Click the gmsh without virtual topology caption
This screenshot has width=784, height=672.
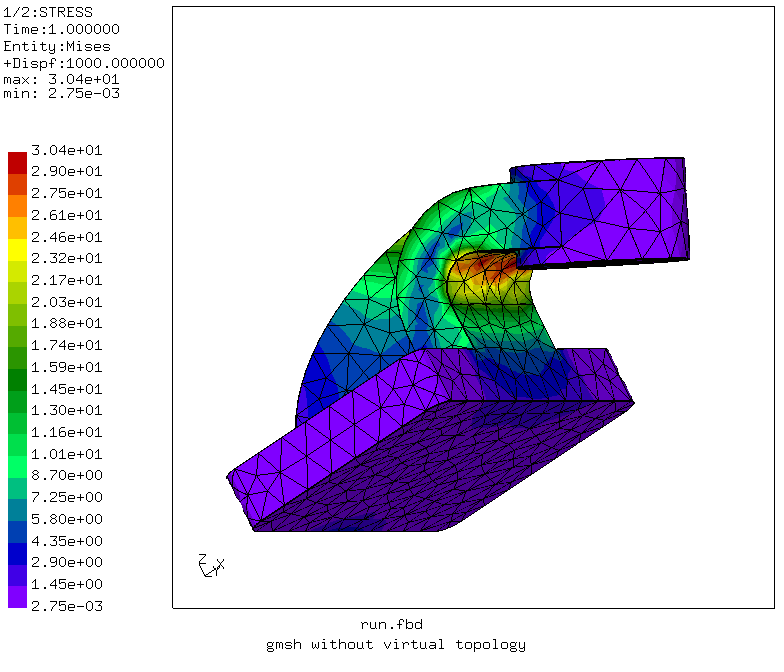396,645
